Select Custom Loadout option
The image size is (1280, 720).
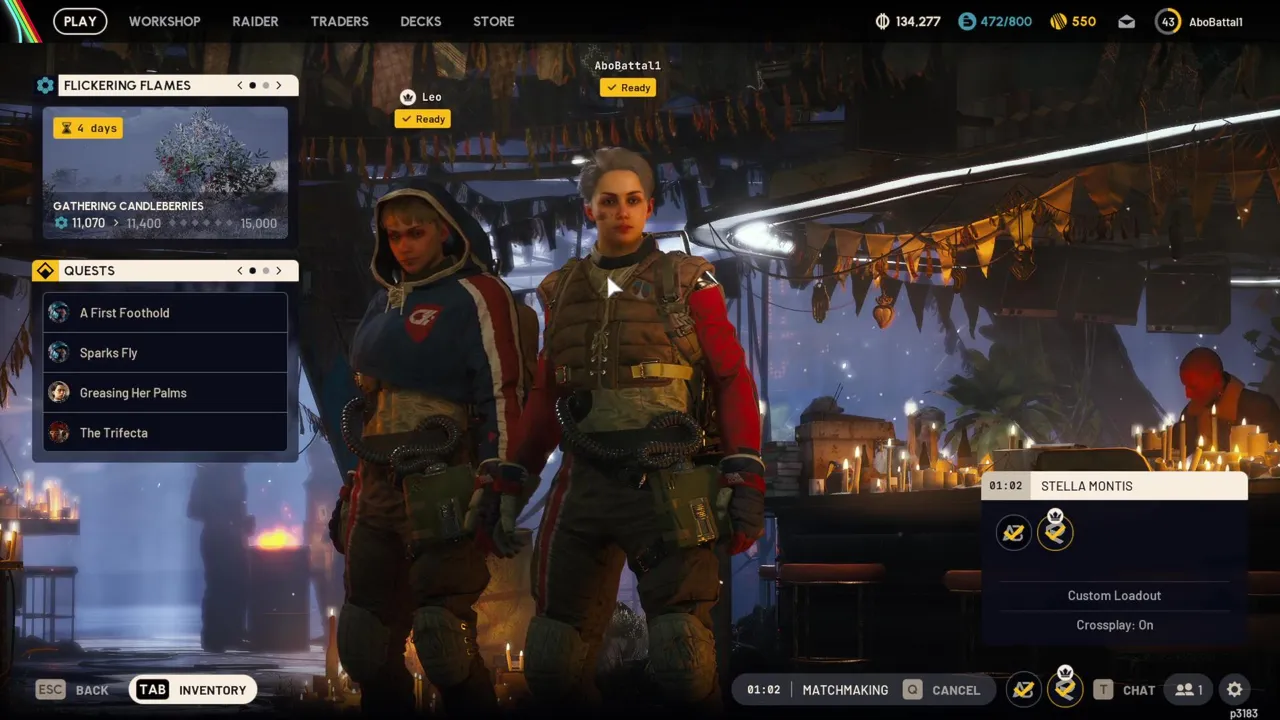click(1114, 596)
